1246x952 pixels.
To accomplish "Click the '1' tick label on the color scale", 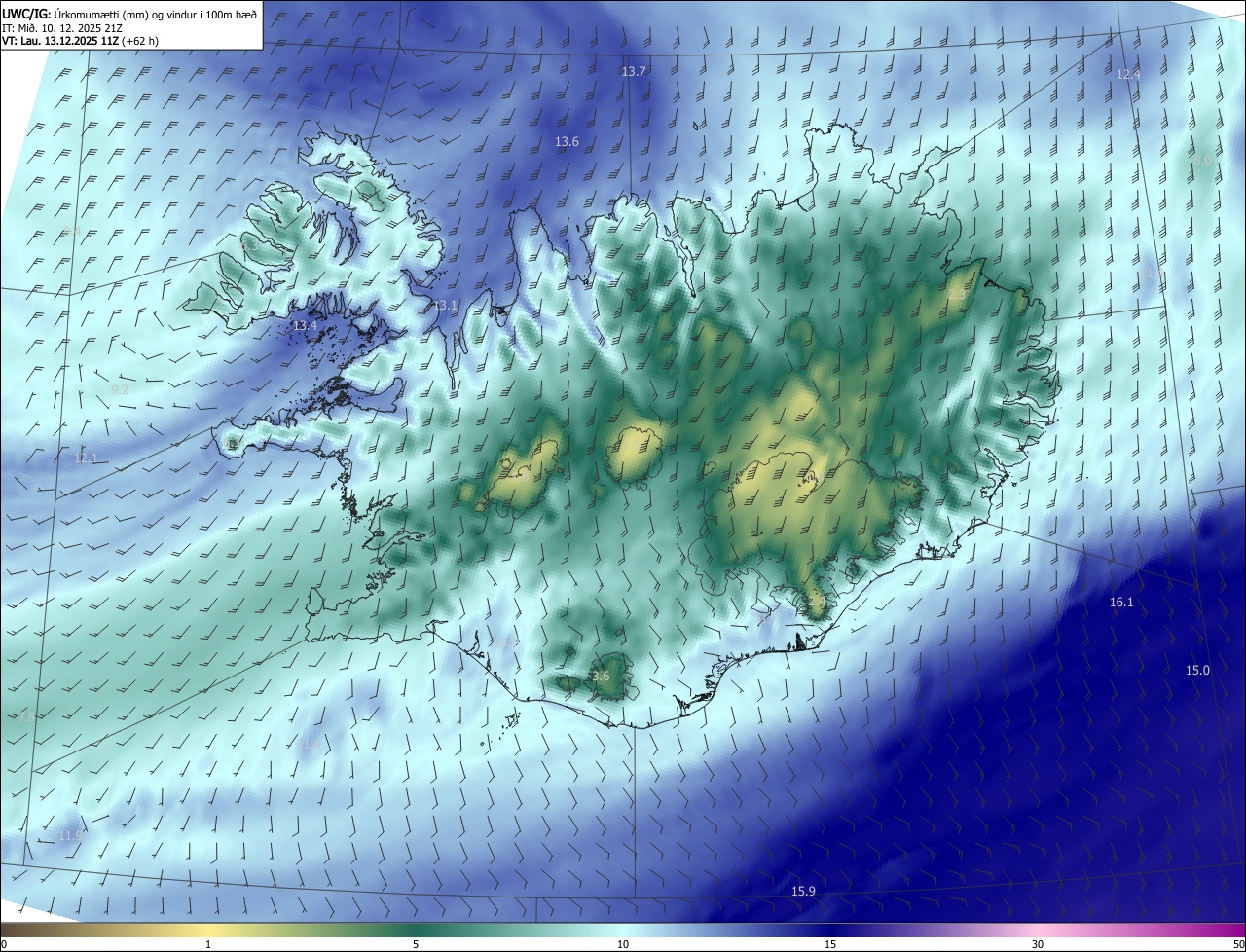I will (208, 945).
